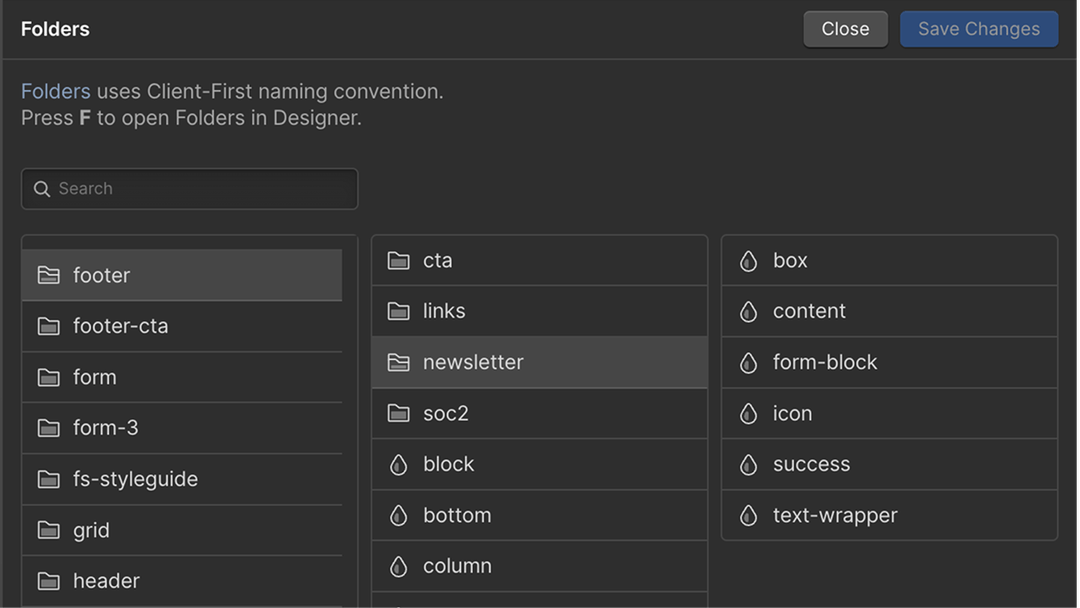Viewport: 1080px width, 608px height.
Task: Click the droplet icon beside "text-wrapper"
Action: 748,515
